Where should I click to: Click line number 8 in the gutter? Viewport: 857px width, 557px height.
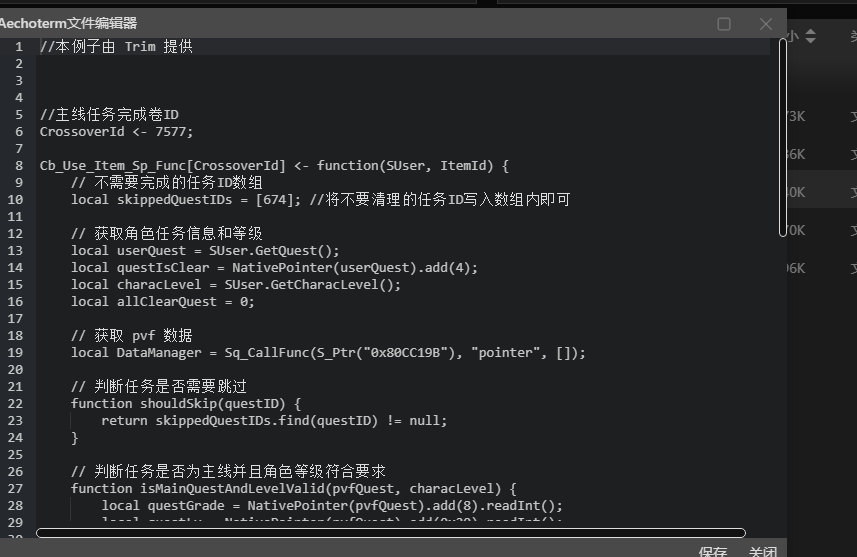point(19,165)
